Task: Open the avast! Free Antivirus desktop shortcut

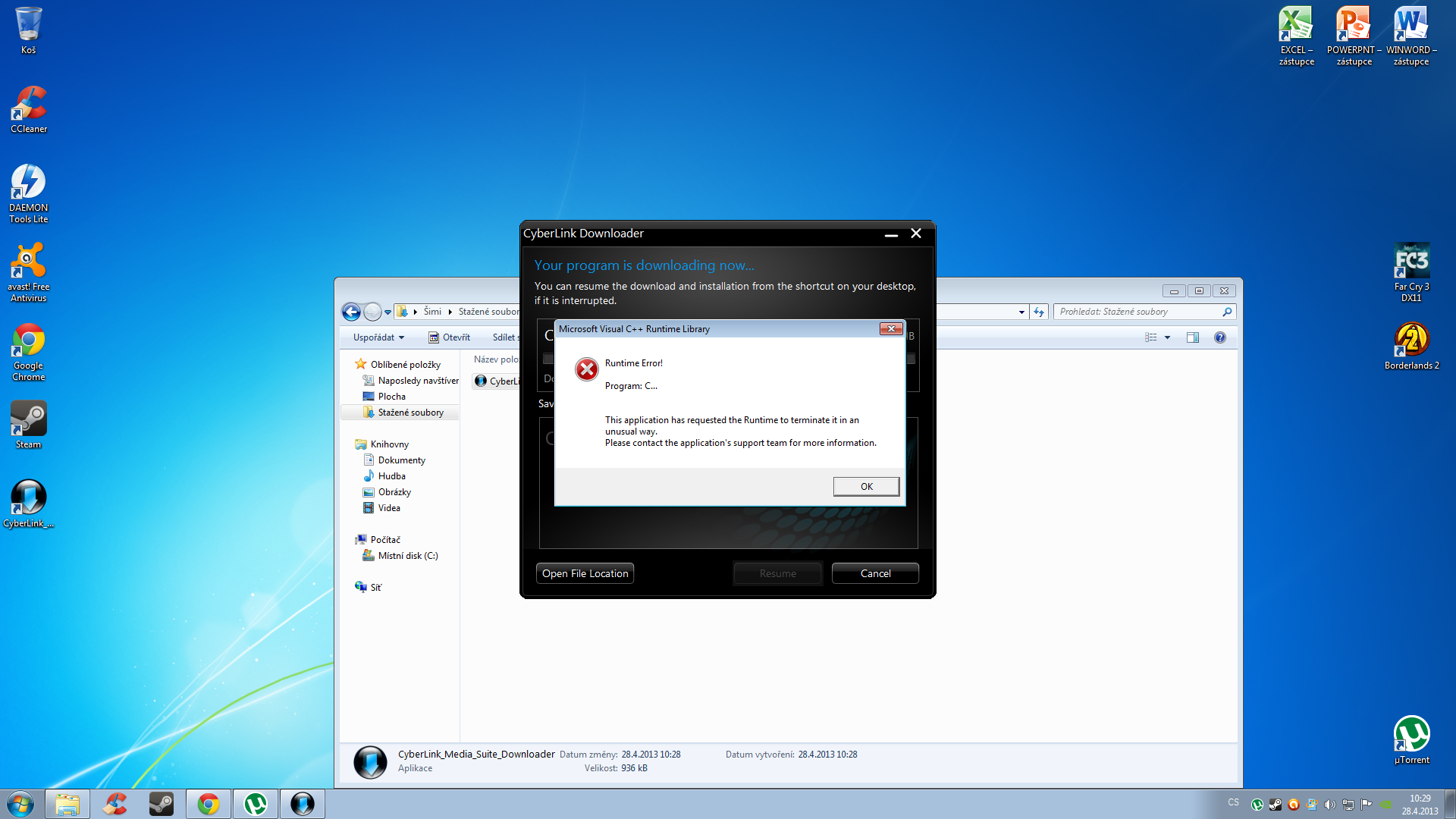Action: point(29,272)
